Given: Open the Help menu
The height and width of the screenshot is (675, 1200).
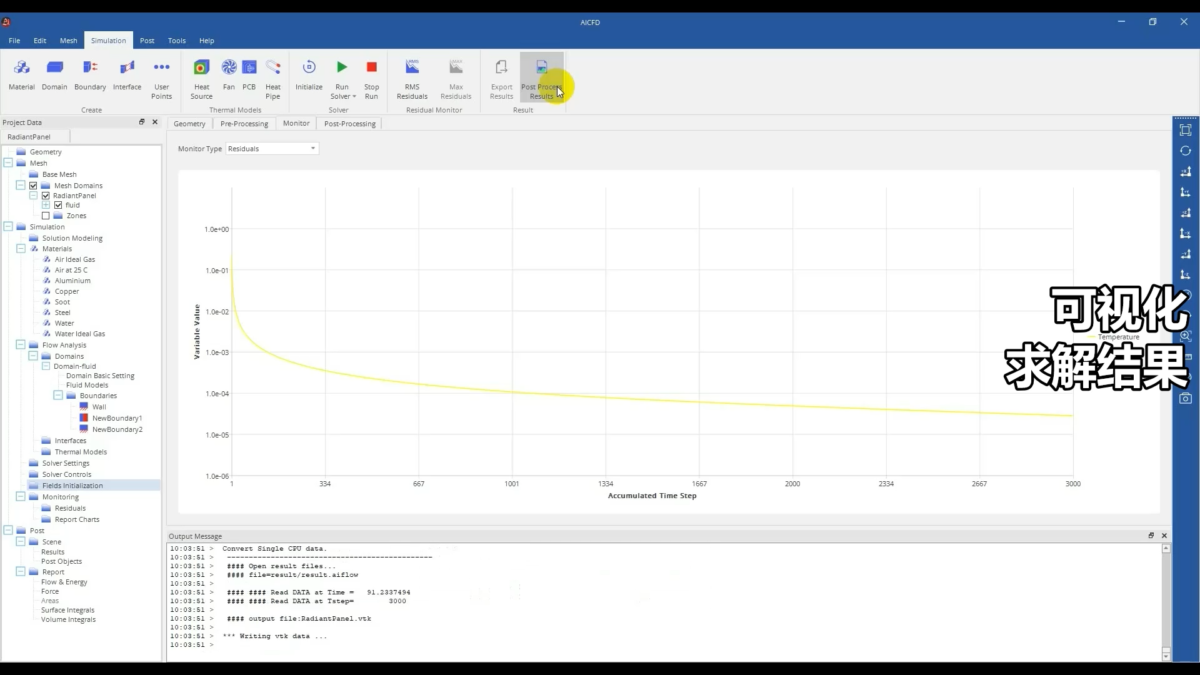Looking at the screenshot, I should pyautogui.click(x=207, y=41).
